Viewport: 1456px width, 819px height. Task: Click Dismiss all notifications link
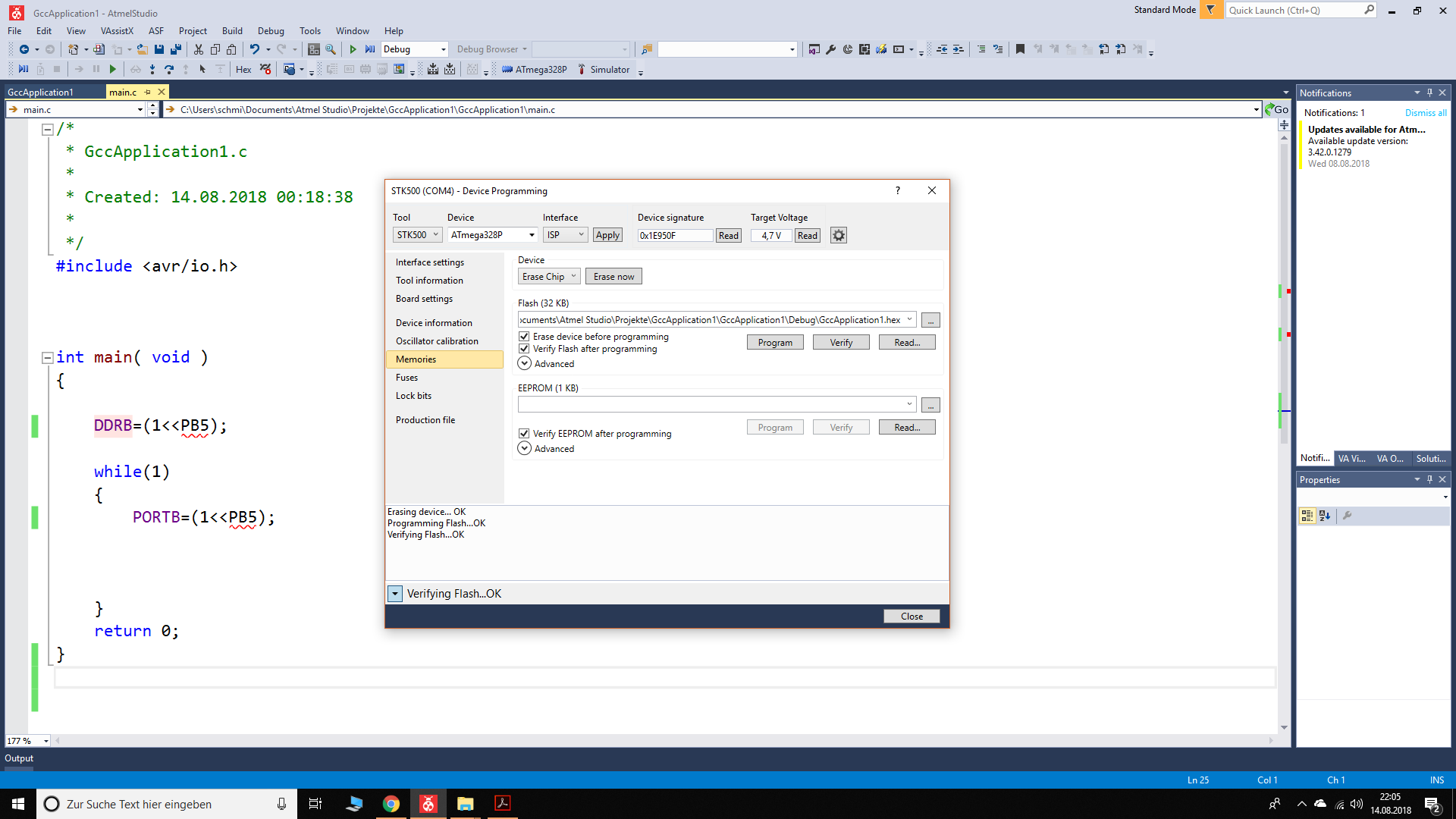[1426, 113]
